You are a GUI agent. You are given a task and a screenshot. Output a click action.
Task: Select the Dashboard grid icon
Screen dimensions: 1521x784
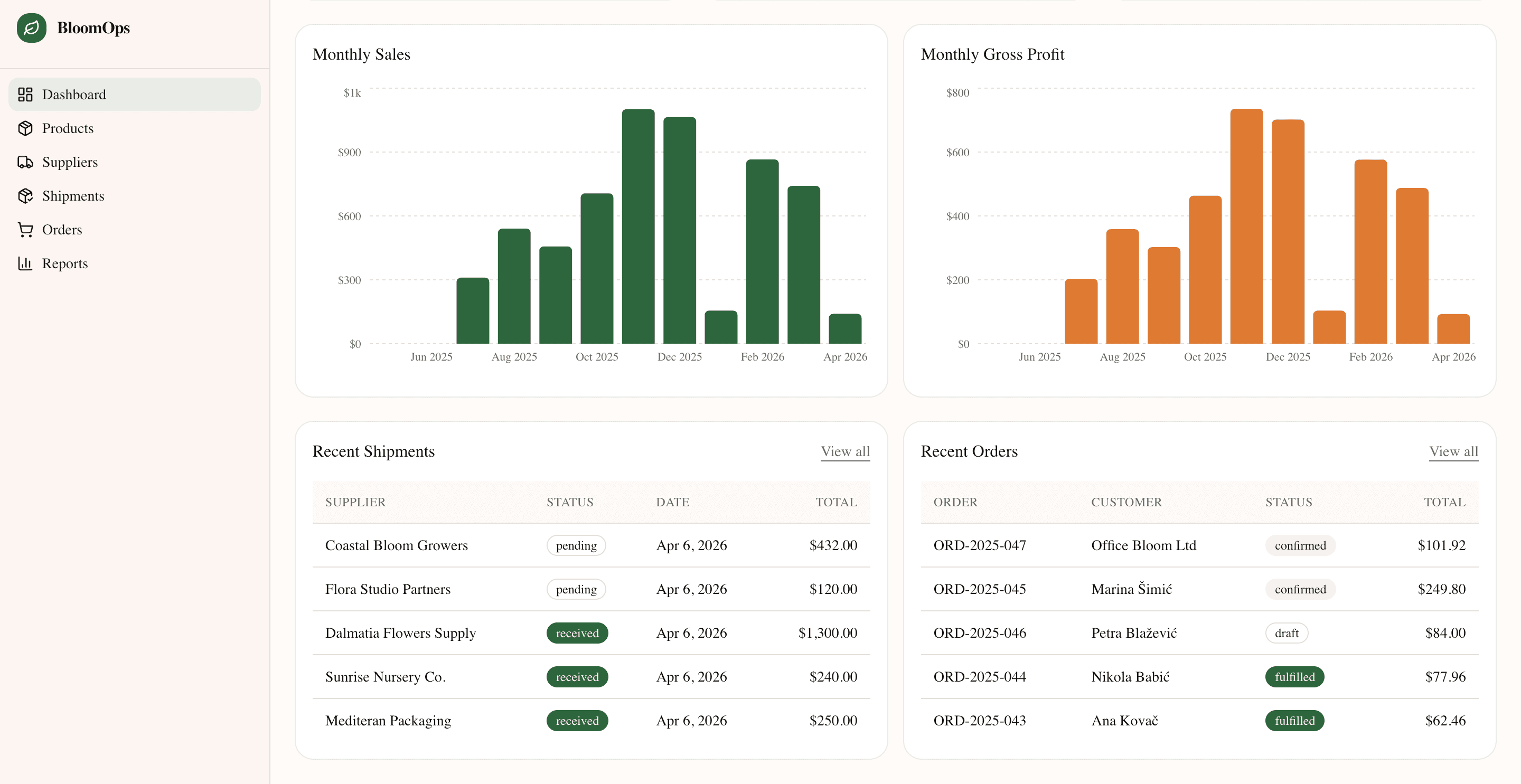tap(26, 94)
